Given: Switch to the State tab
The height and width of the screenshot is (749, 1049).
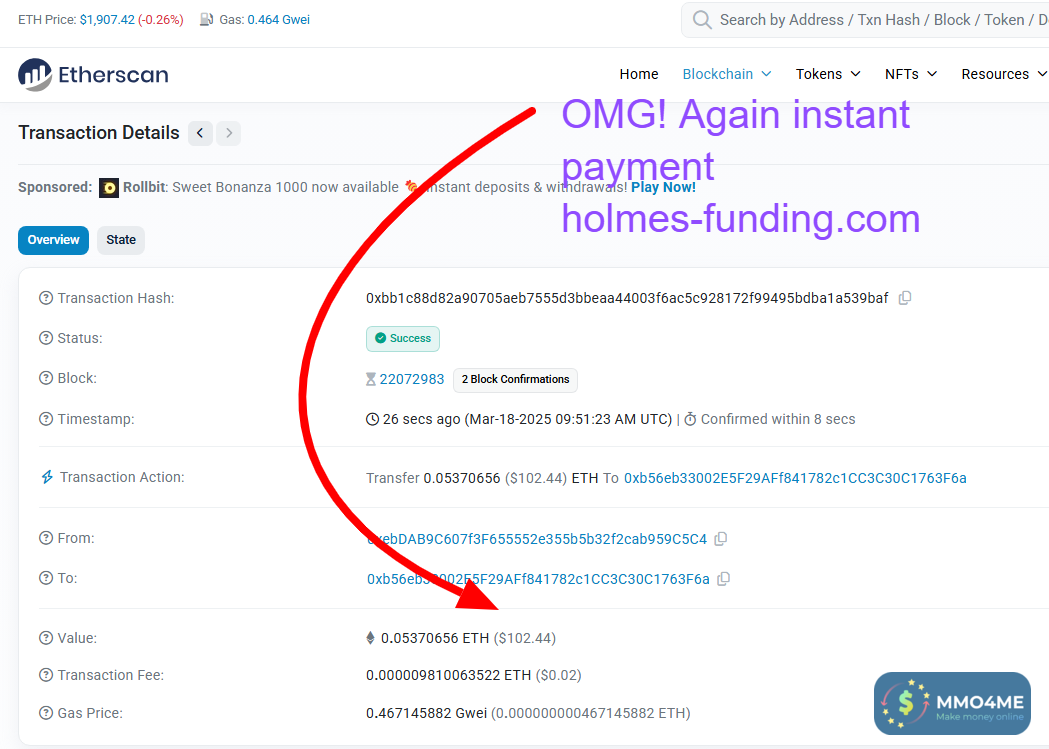Looking at the screenshot, I should pyautogui.click(x=121, y=240).
